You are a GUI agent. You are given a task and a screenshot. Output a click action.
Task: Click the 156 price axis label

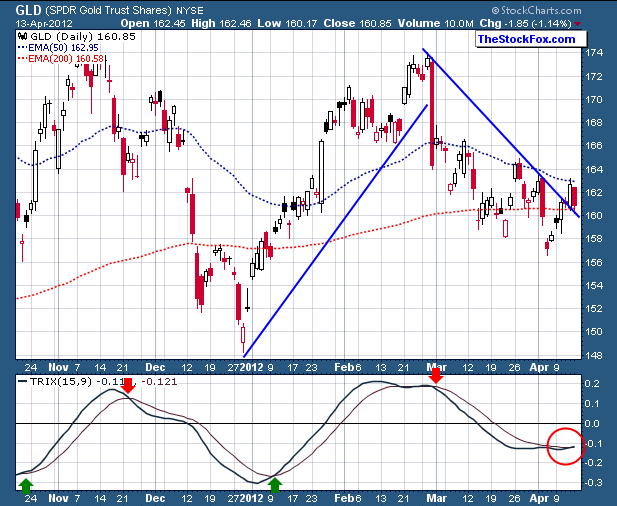coord(595,262)
